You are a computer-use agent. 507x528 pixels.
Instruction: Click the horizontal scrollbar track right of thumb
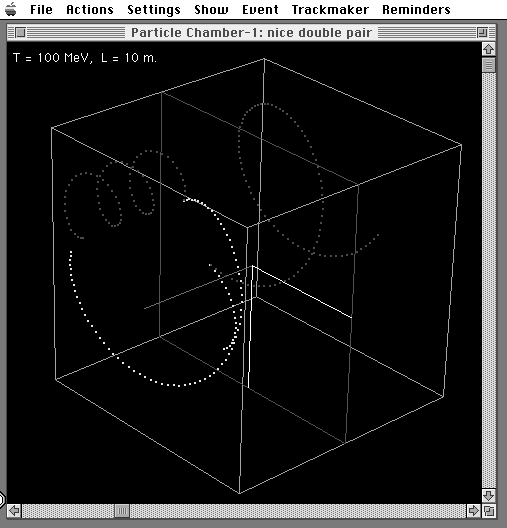pyautogui.click(x=298, y=511)
